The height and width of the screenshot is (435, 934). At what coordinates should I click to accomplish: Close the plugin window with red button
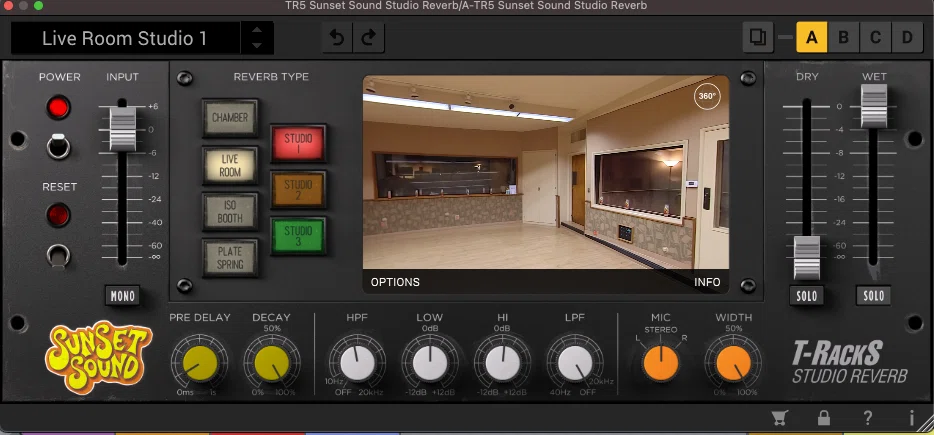pyautogui.click(x=9, y=5)
